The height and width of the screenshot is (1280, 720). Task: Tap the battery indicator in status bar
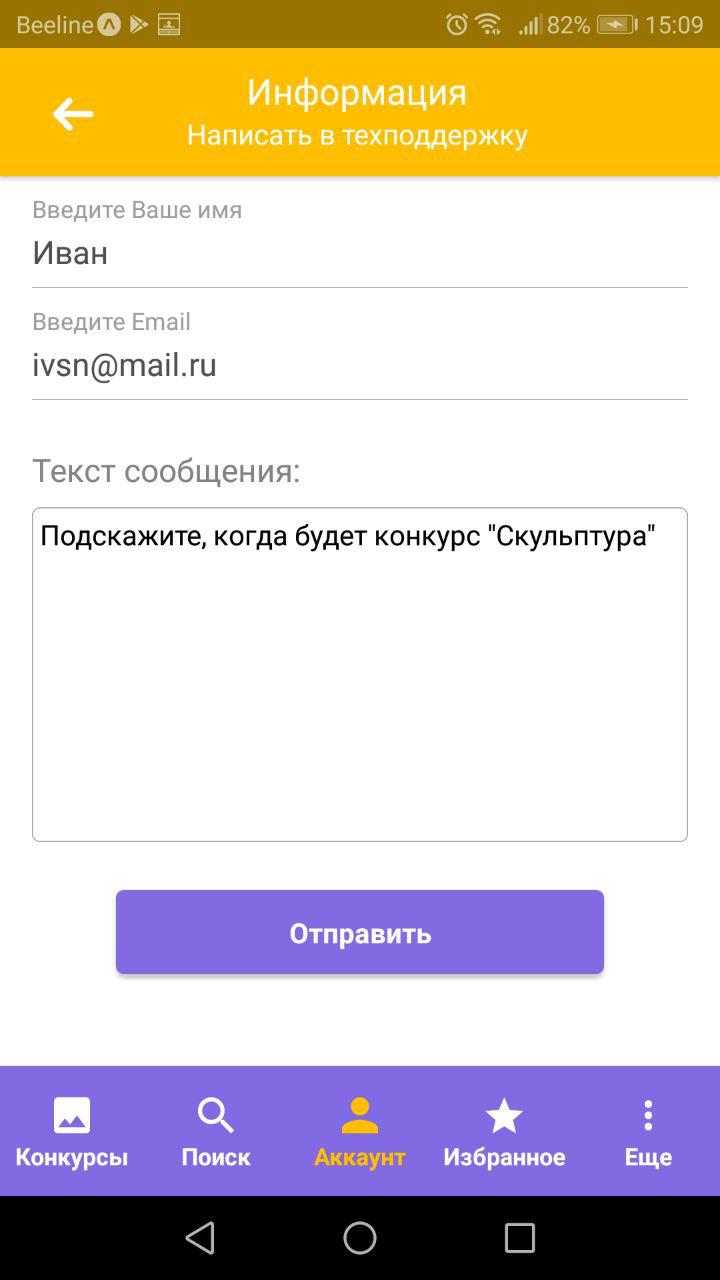(x=618, y=24)
